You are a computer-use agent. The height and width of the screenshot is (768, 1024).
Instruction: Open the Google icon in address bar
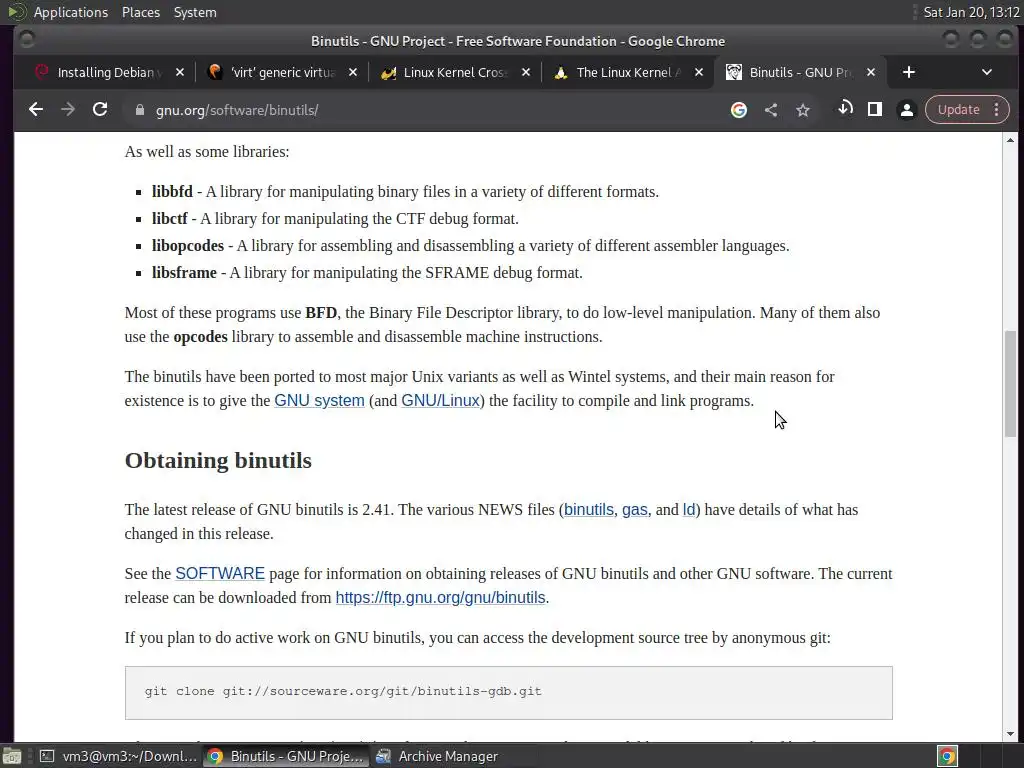739,110
